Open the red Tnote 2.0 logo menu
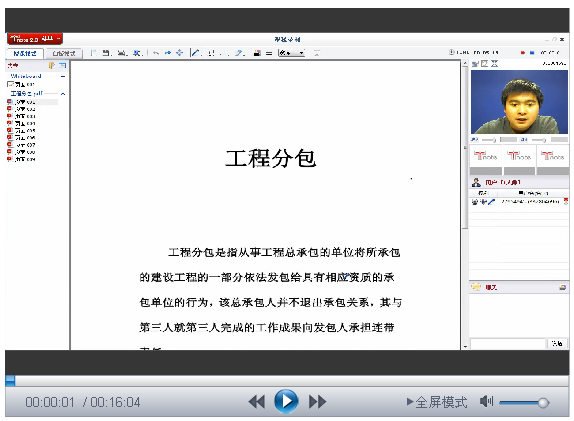This screenshot has height=421, width=574. [35, 38]
